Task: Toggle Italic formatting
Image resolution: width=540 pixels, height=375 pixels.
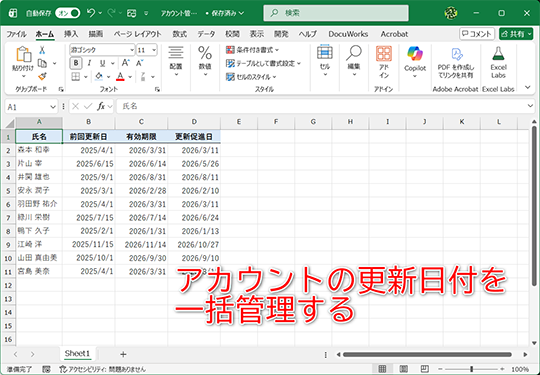Action: click(89, 63)
